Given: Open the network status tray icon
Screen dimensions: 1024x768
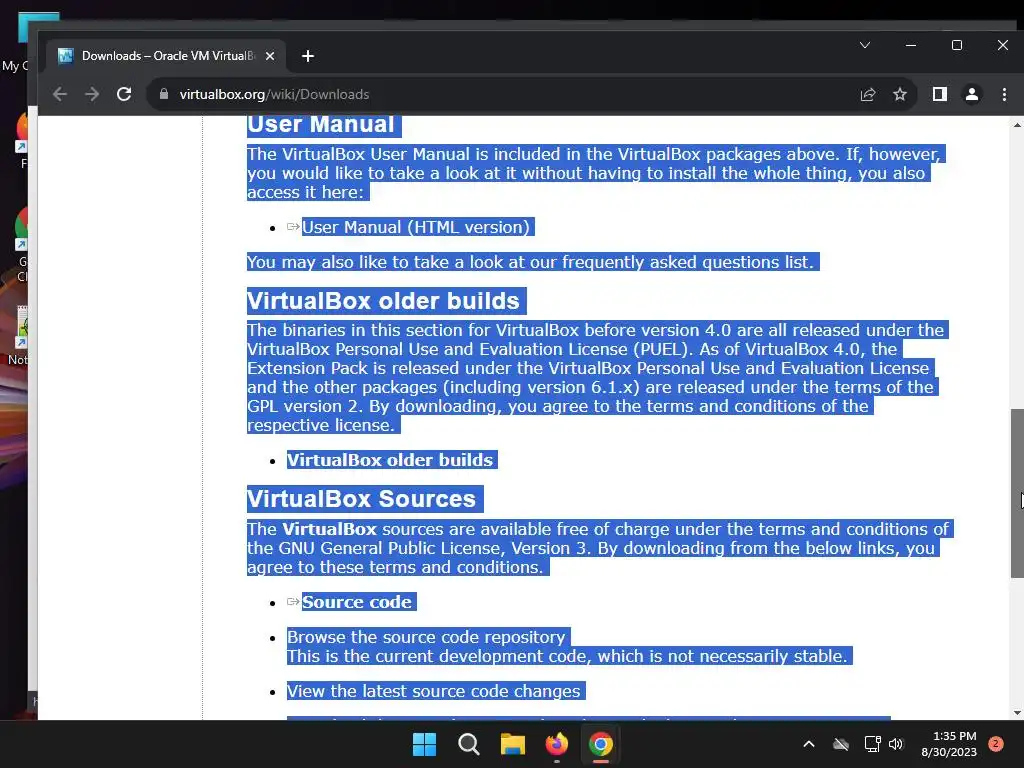Looking at the screenshot, I should coord(872,744).
